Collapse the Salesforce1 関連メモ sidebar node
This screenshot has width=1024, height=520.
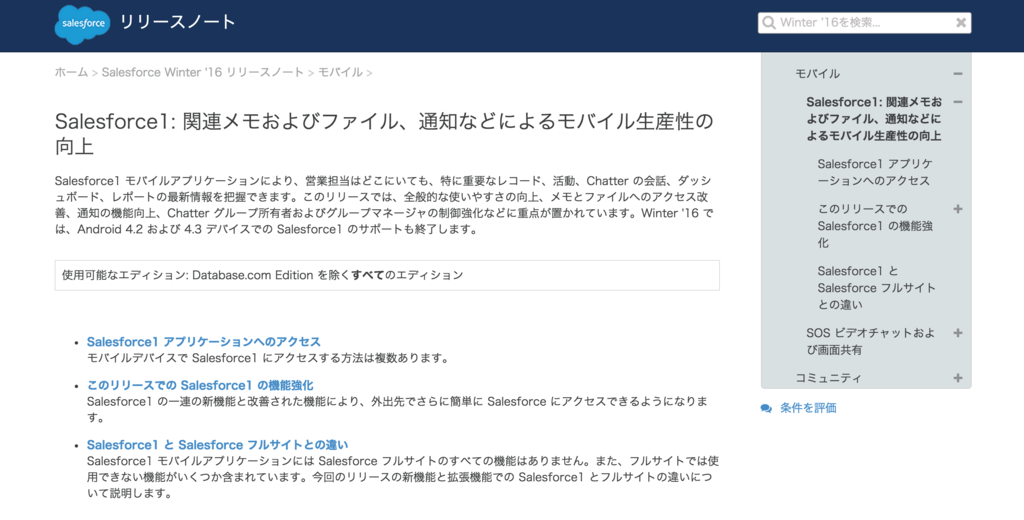(957, 102)
